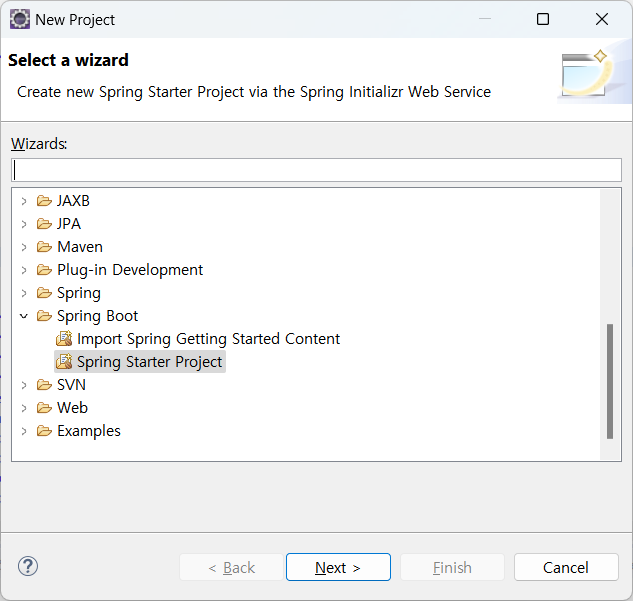This screenshot has width=633, height=601.
Task: Click Spring Starter Project wizard icon
Action: pos(64,362)
